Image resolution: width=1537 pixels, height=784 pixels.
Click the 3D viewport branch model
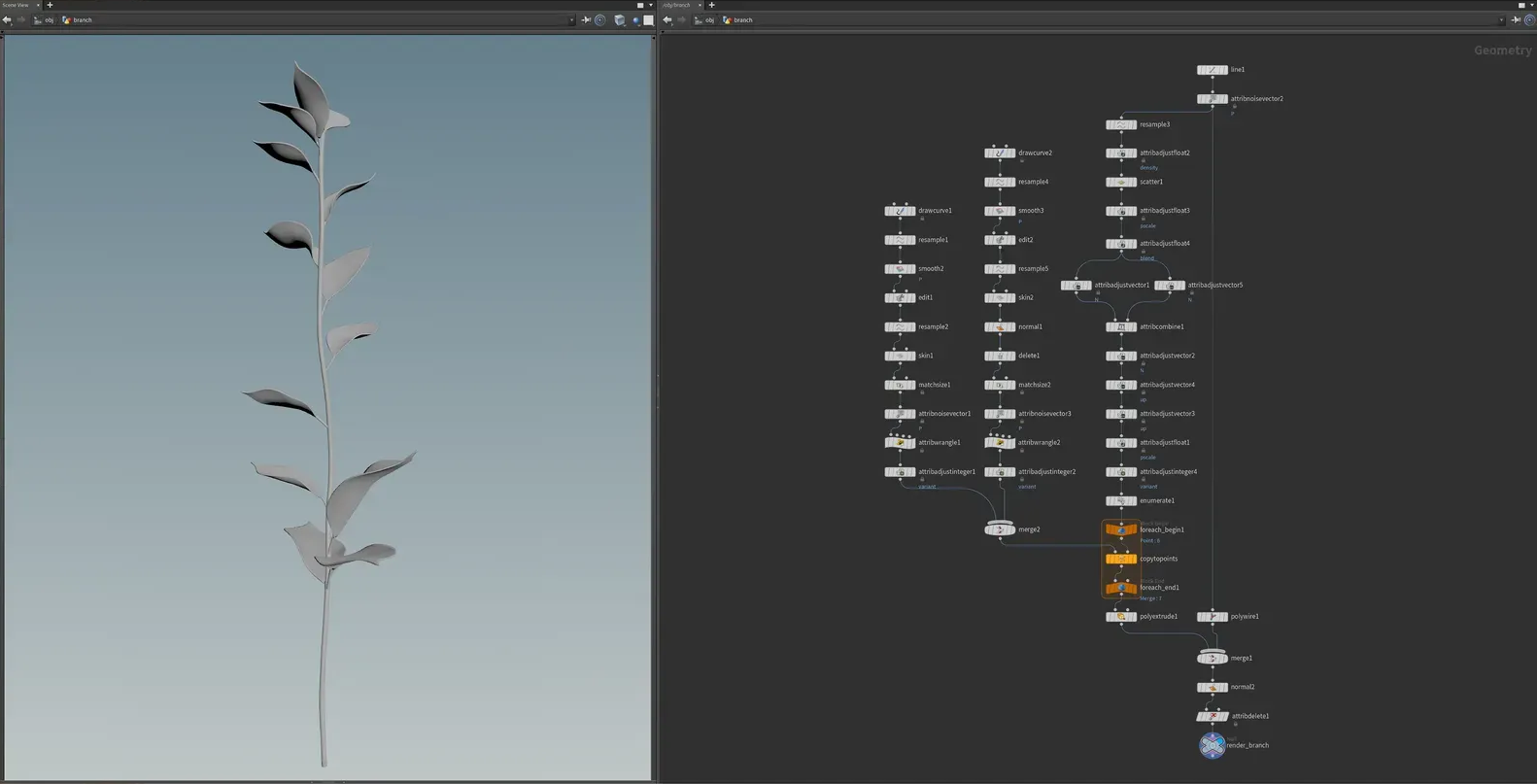click(x=325, y=389)
